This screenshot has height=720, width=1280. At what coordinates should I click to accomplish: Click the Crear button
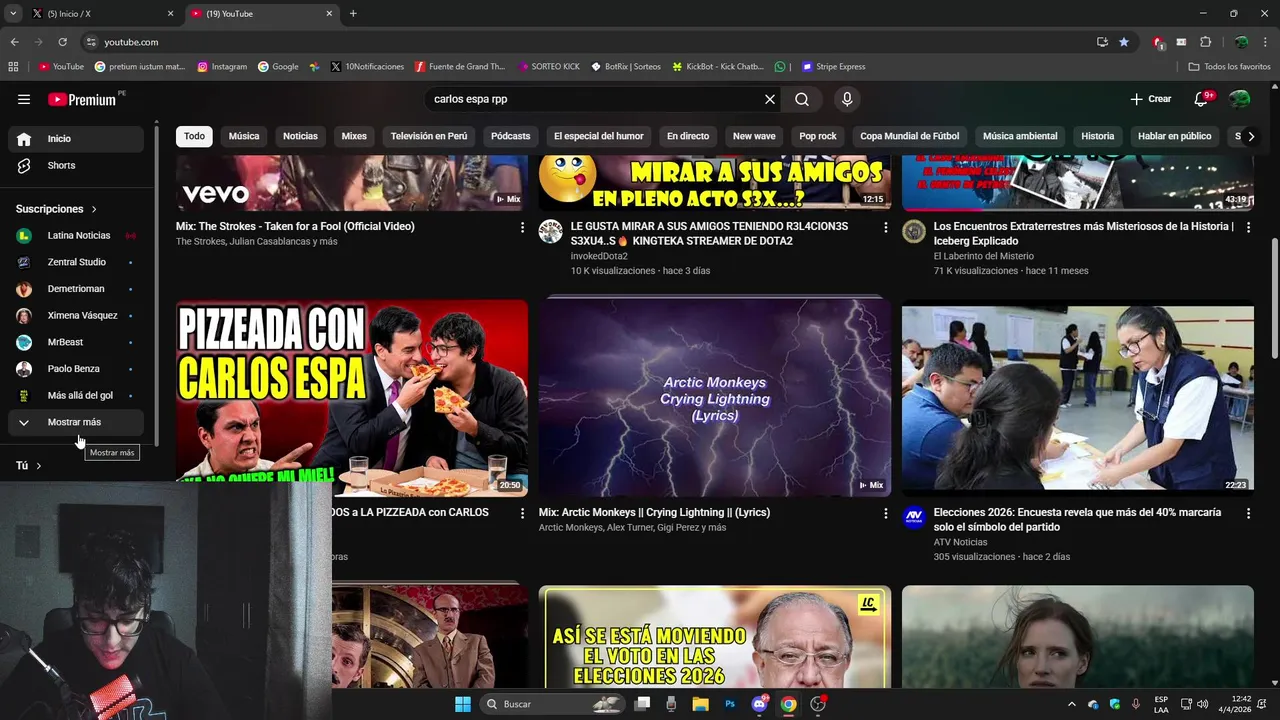click(x=1150, y=99)
